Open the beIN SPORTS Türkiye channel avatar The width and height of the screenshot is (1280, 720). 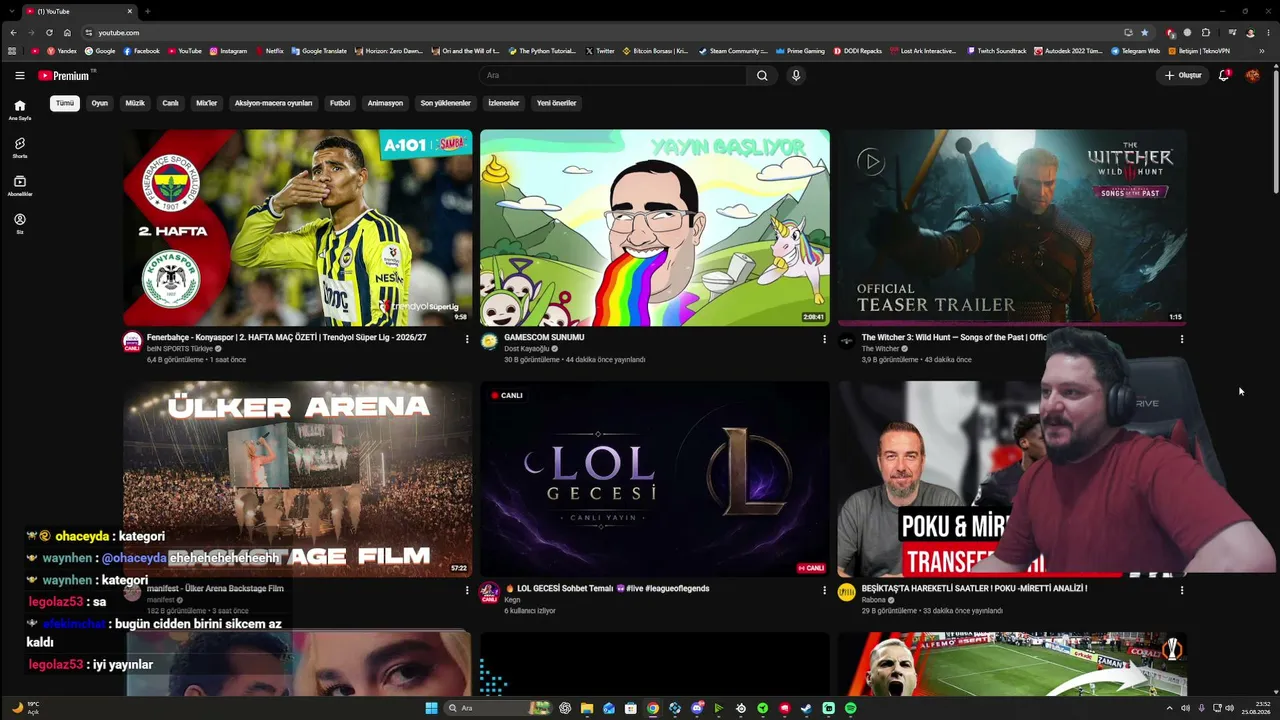(x=132, y=342)
